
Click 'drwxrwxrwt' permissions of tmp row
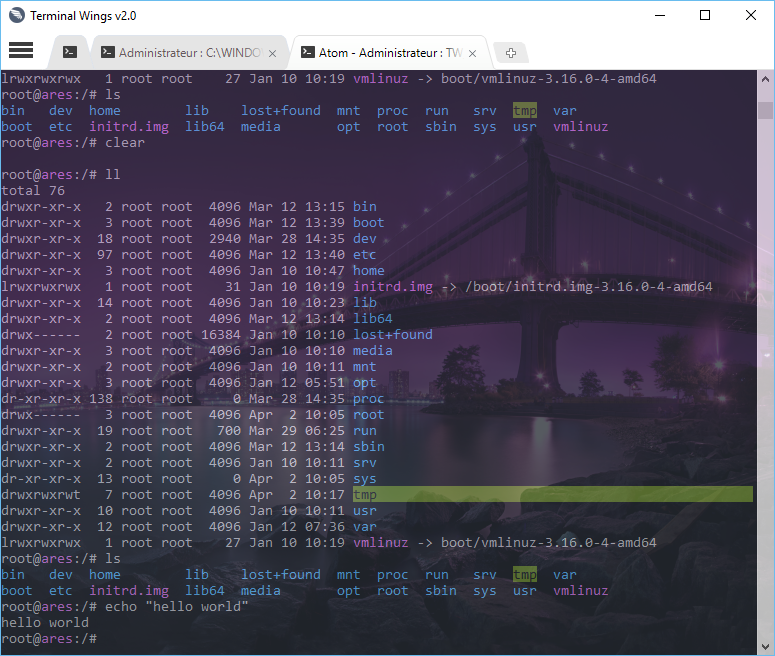click(41, 495)
